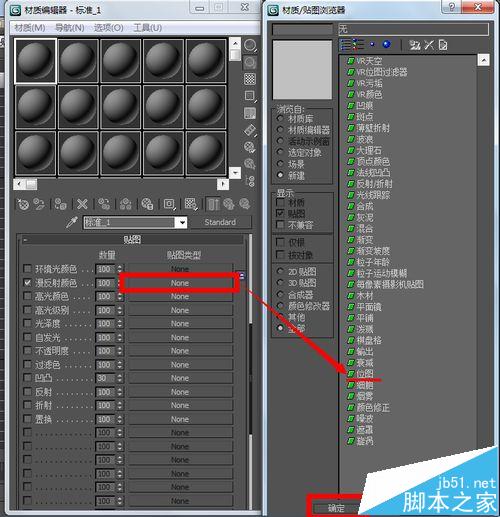Click the Reset Map X icon
Screen dimensions: 500x517
pyautogui.click(x=82, y=204)
